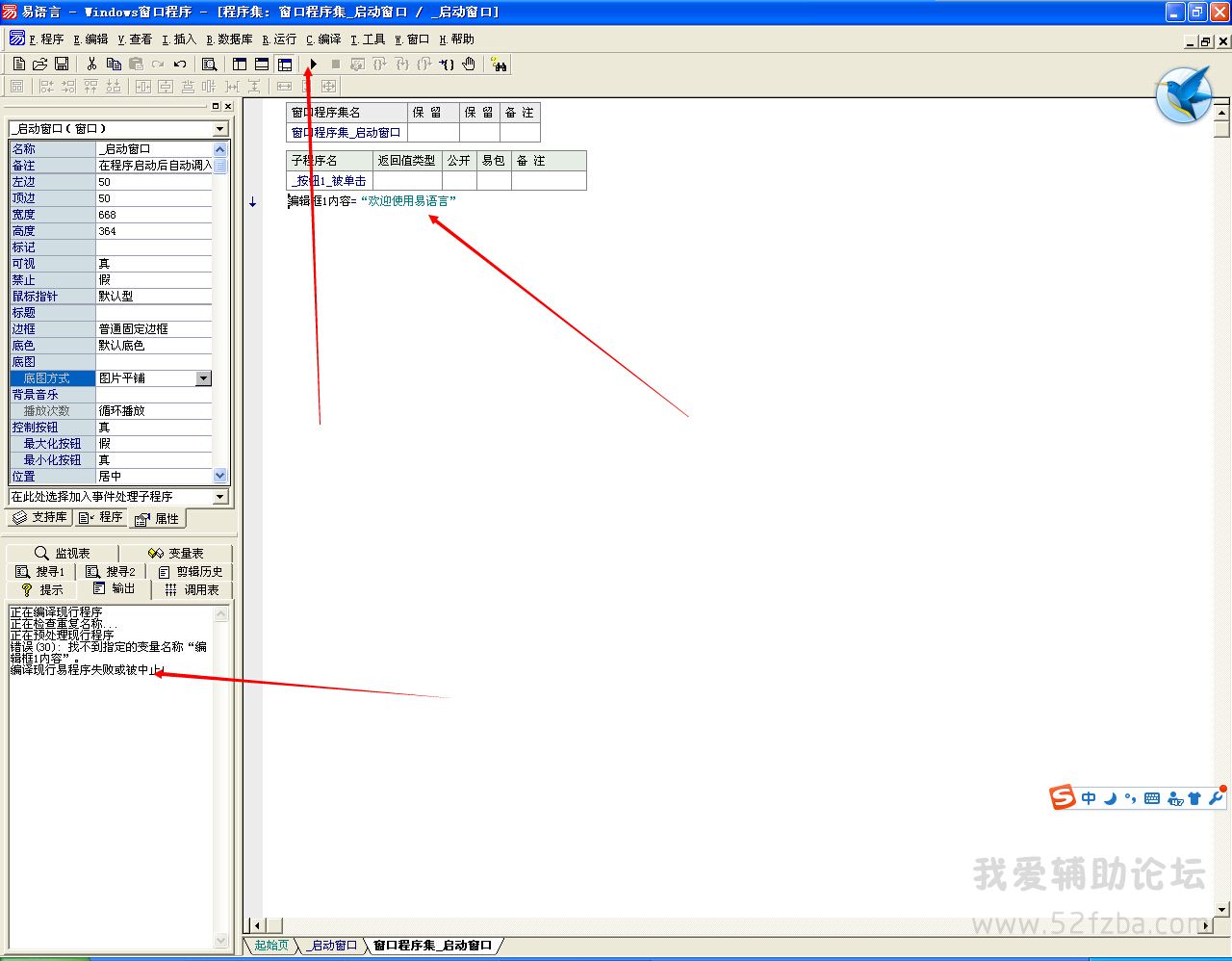This screenshot has width=1232, height=961.
Task: Open the 搜寻2 tab
Action: [x=110, y=571]
